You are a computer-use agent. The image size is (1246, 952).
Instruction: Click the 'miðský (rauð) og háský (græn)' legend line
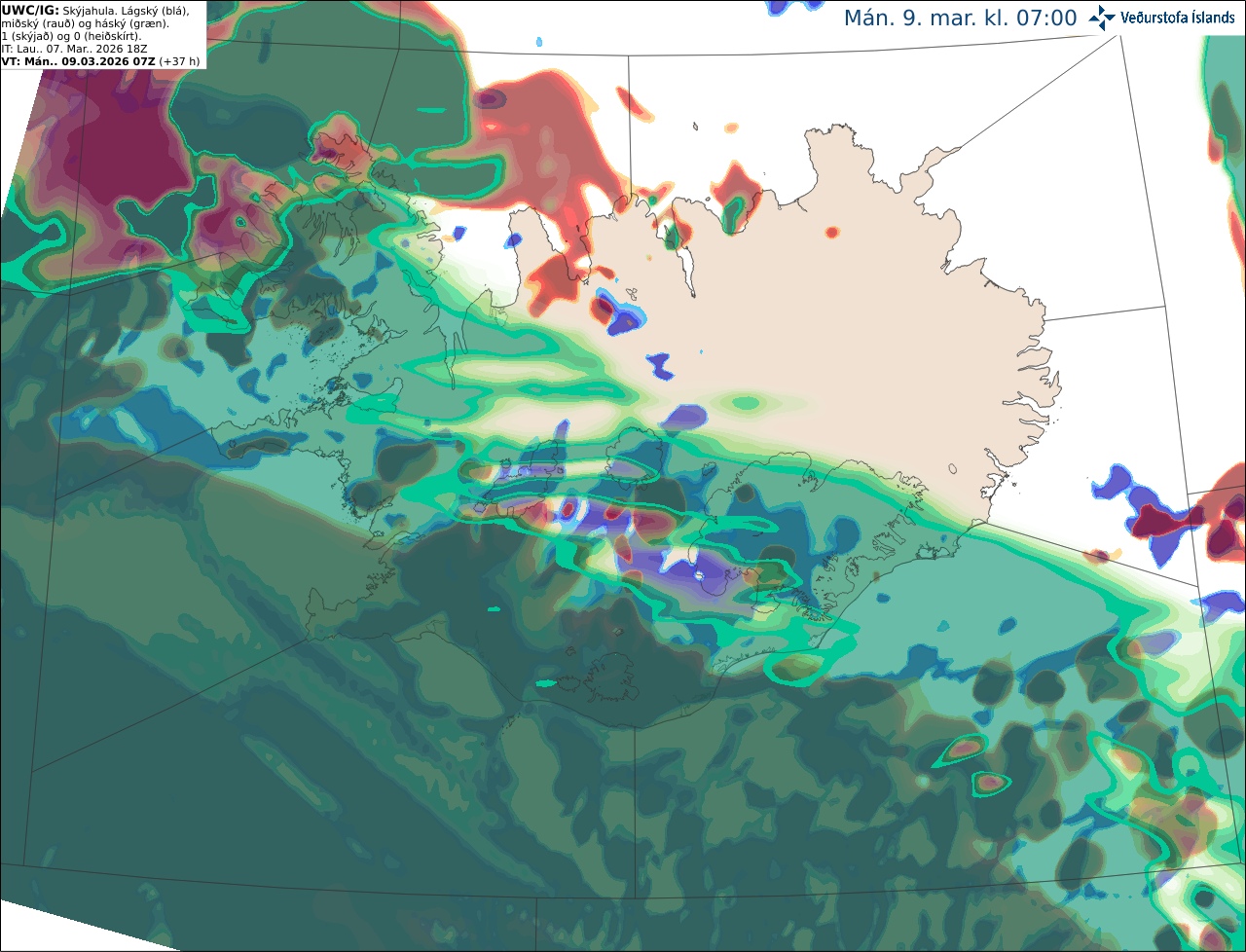click(86, 23)
